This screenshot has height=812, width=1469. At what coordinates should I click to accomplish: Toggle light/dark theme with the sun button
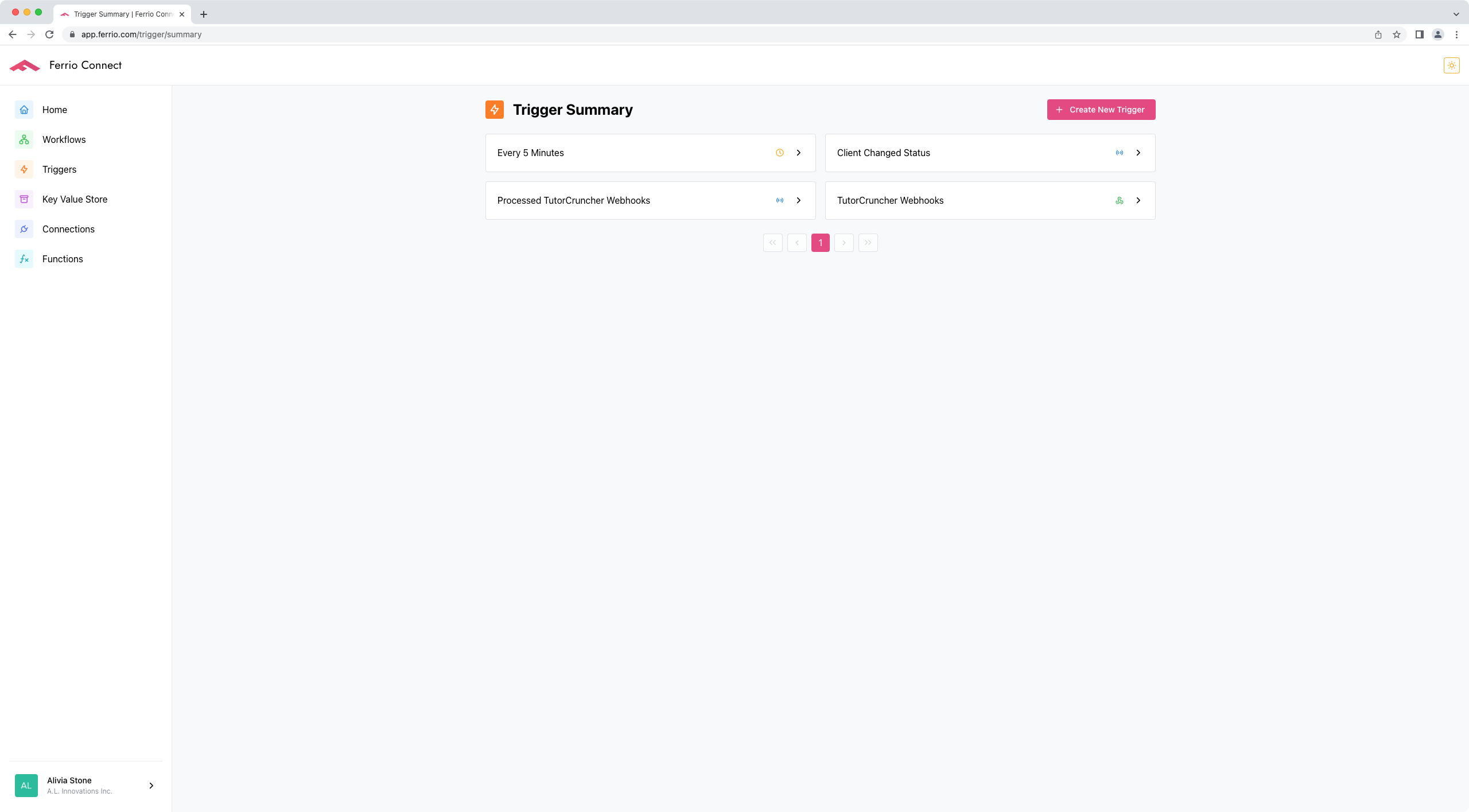pyautogui.click(x=1451, y=65)
